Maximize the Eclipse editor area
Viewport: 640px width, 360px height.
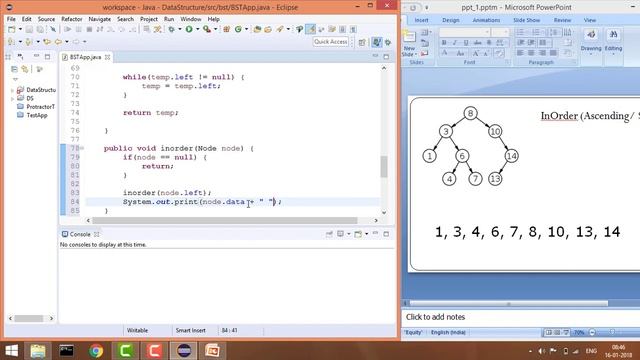pos(386,56)
